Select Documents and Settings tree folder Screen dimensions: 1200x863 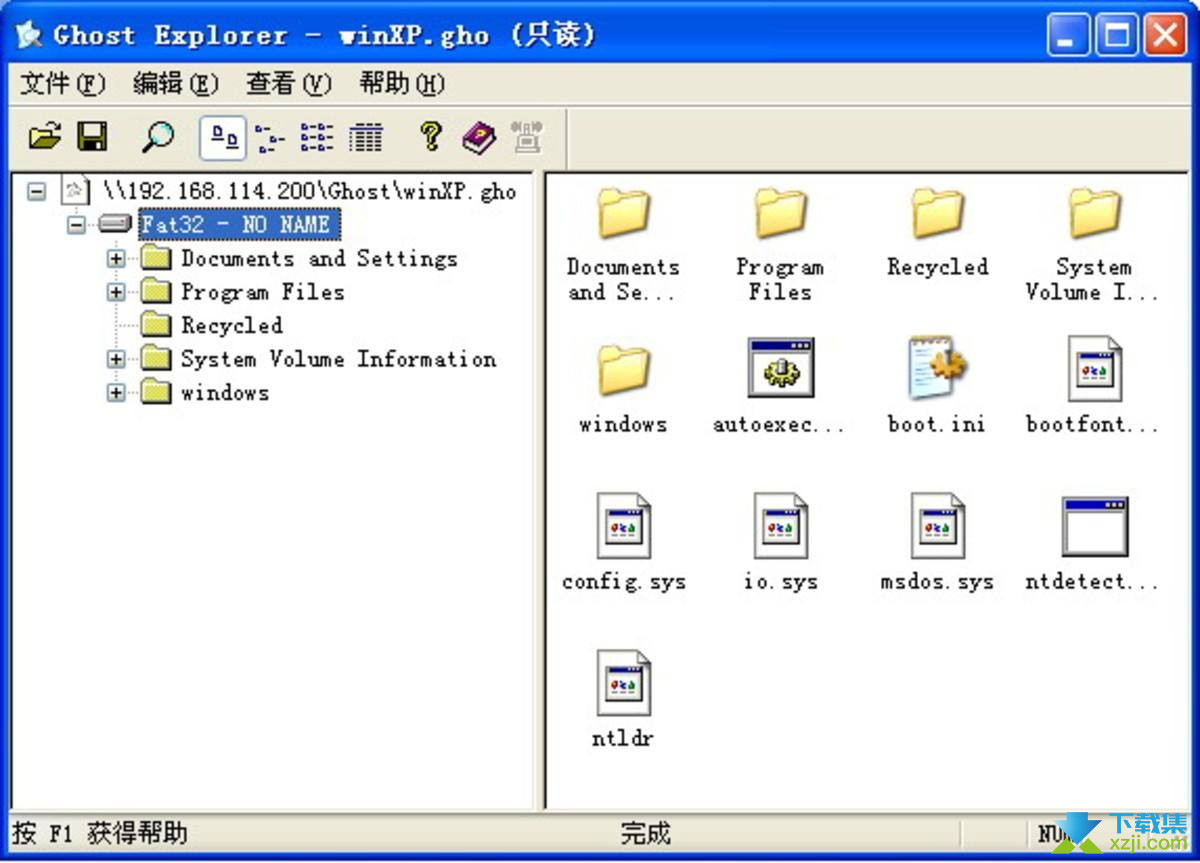[x=319, y=258]
